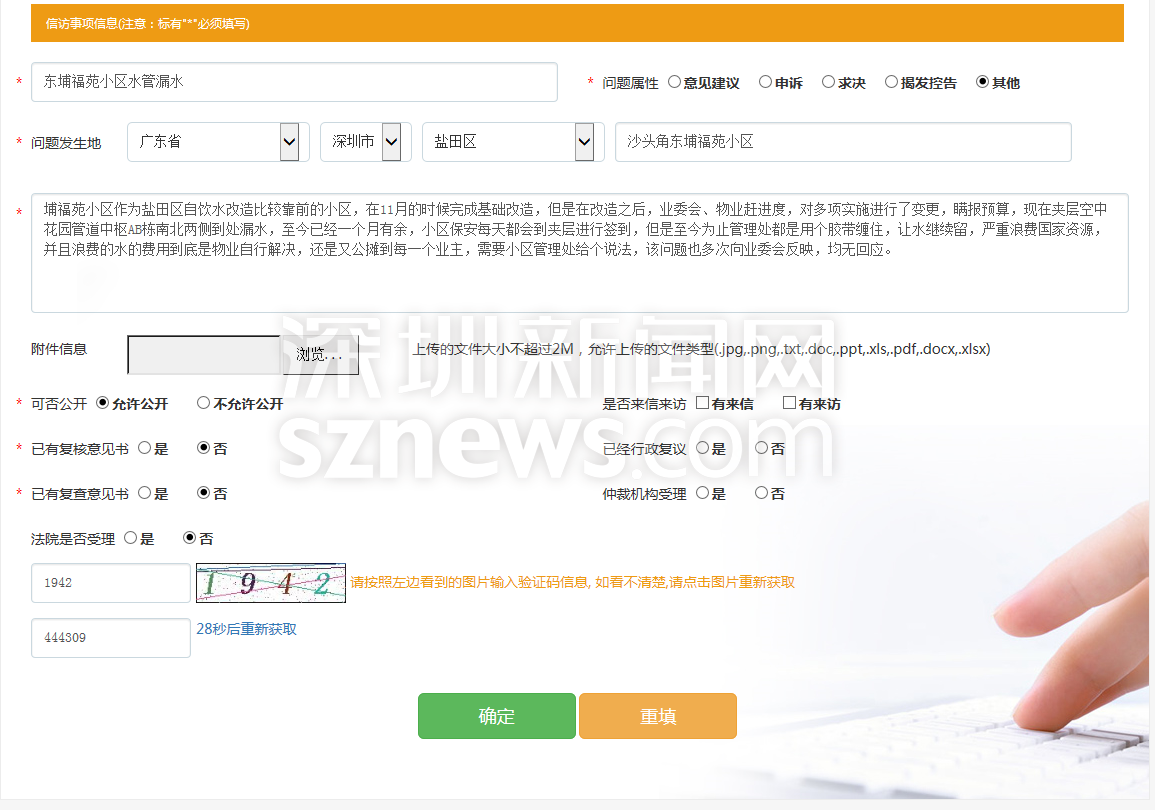This screenshot has width=1155, height=812.
Task: Select the 揭发控告 radio button
Action: [x=891, y=82]
